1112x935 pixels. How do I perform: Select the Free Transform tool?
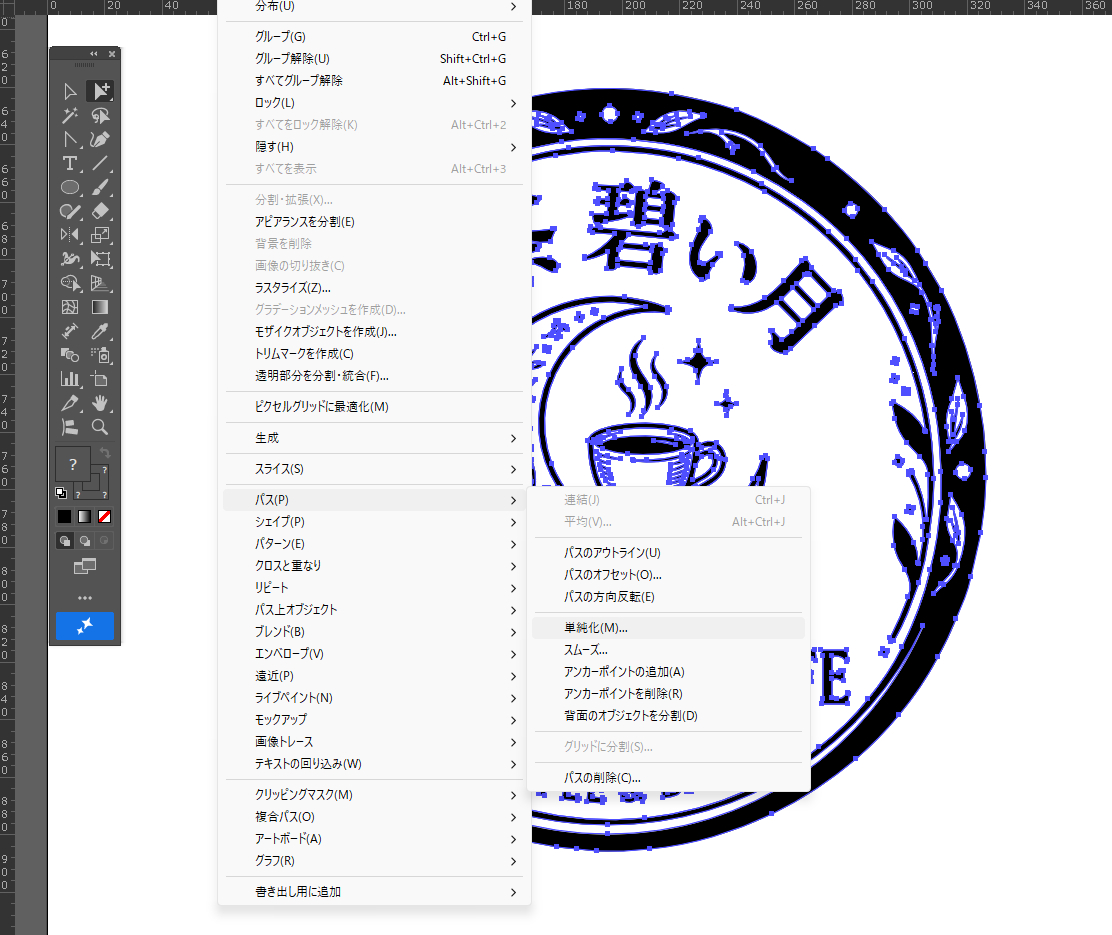pos(100,260)
